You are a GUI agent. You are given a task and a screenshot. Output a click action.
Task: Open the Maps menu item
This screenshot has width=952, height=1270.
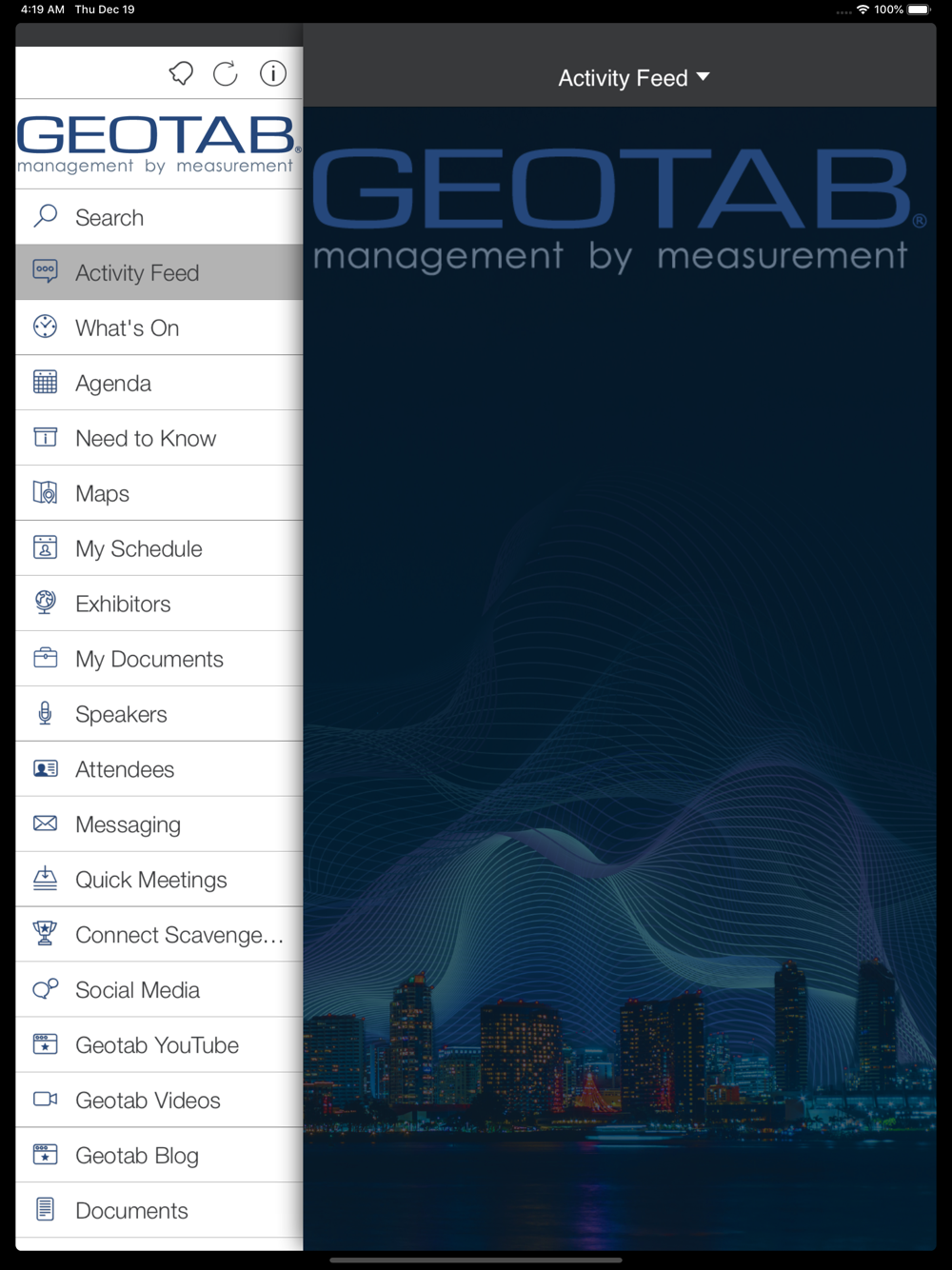click(159, 493)
